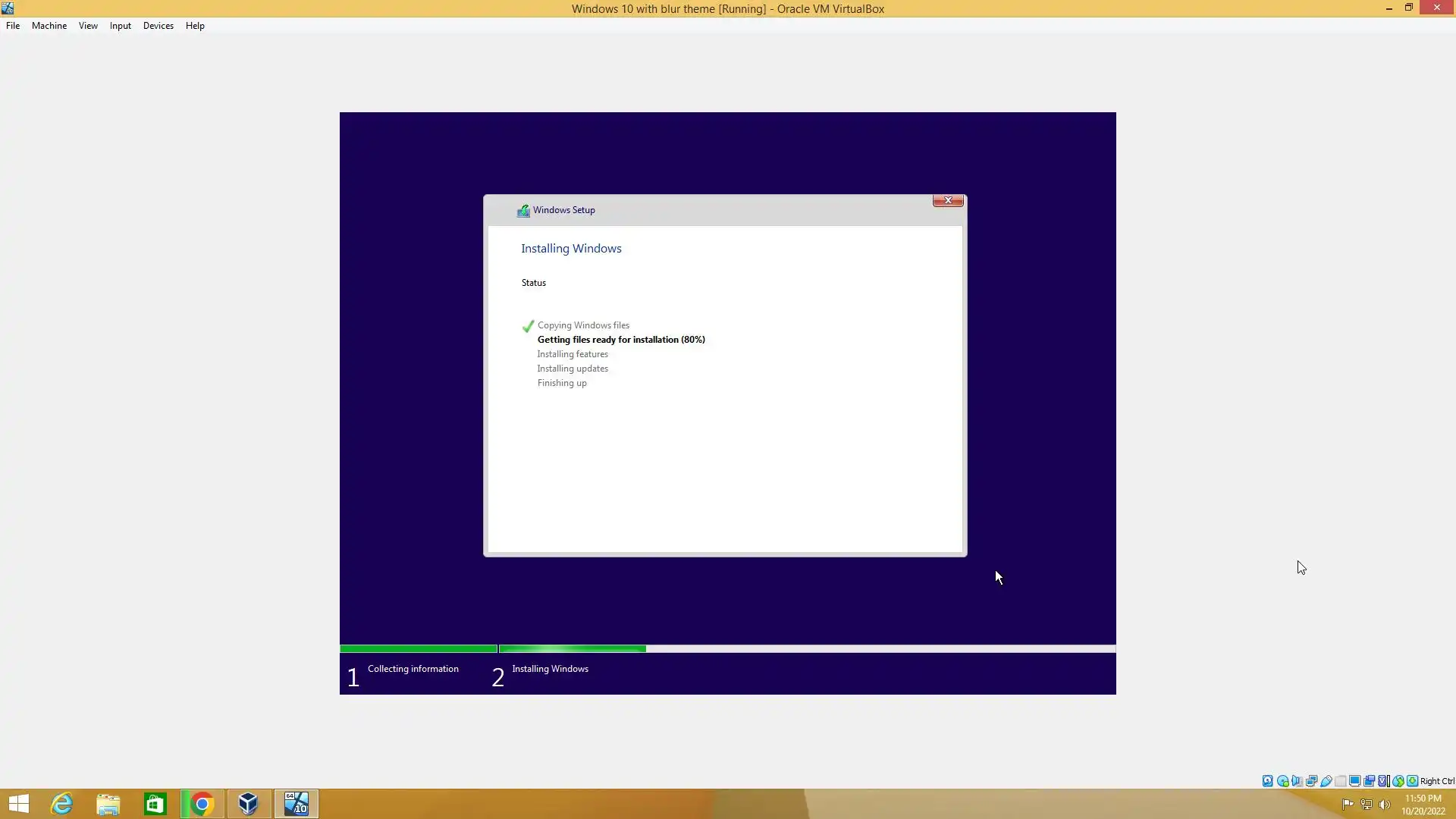Click the shared folders status icon

pos(1340,781)
